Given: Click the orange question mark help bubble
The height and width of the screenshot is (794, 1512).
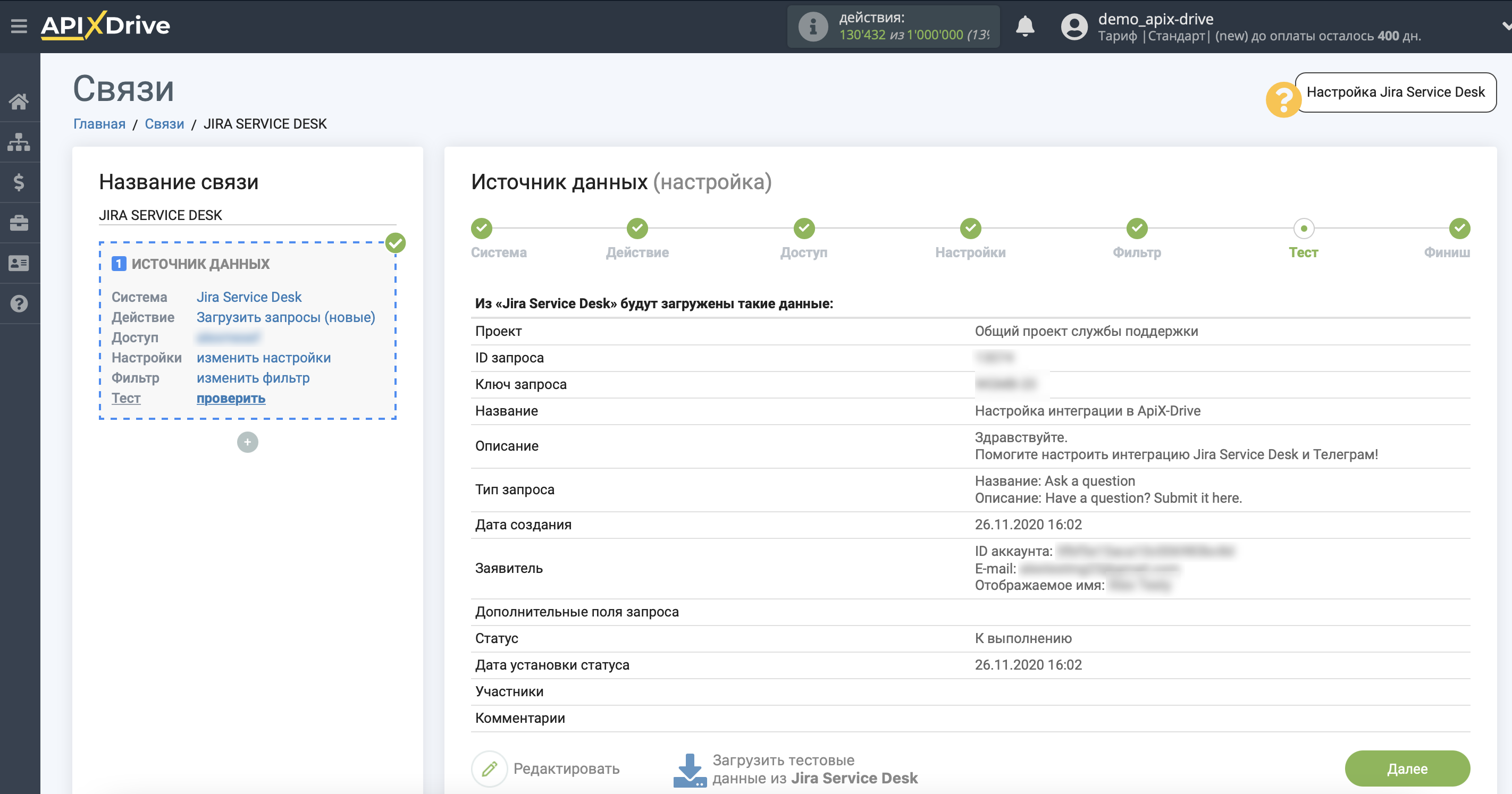Looking at the screenshot, I should [x=1283, y=100].
